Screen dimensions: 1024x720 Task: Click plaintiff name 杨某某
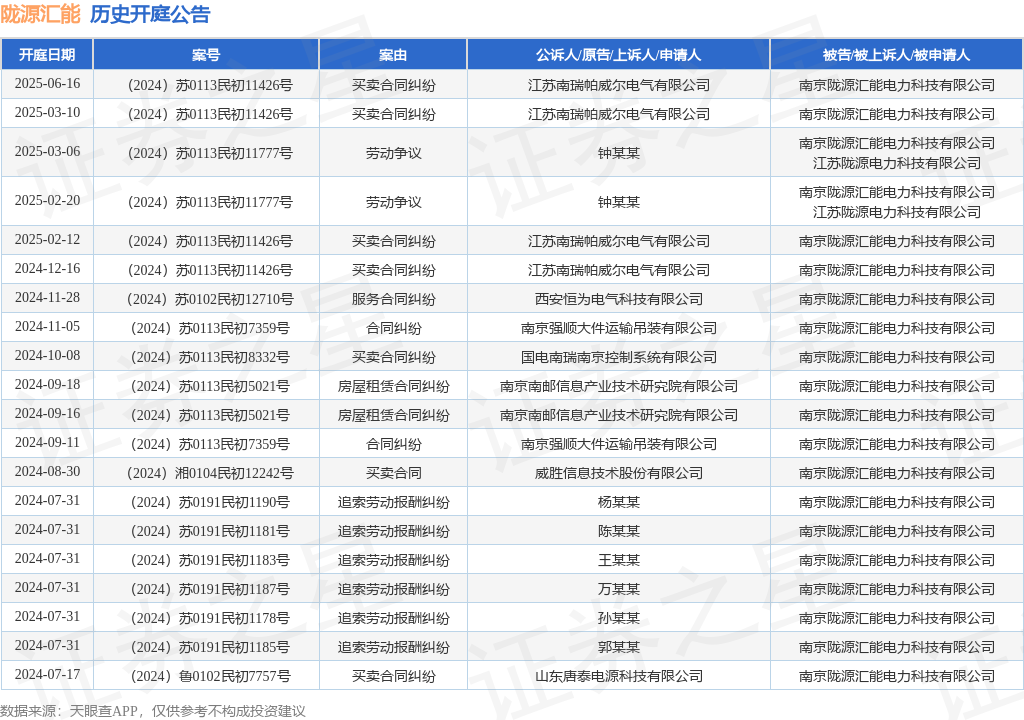618,502
